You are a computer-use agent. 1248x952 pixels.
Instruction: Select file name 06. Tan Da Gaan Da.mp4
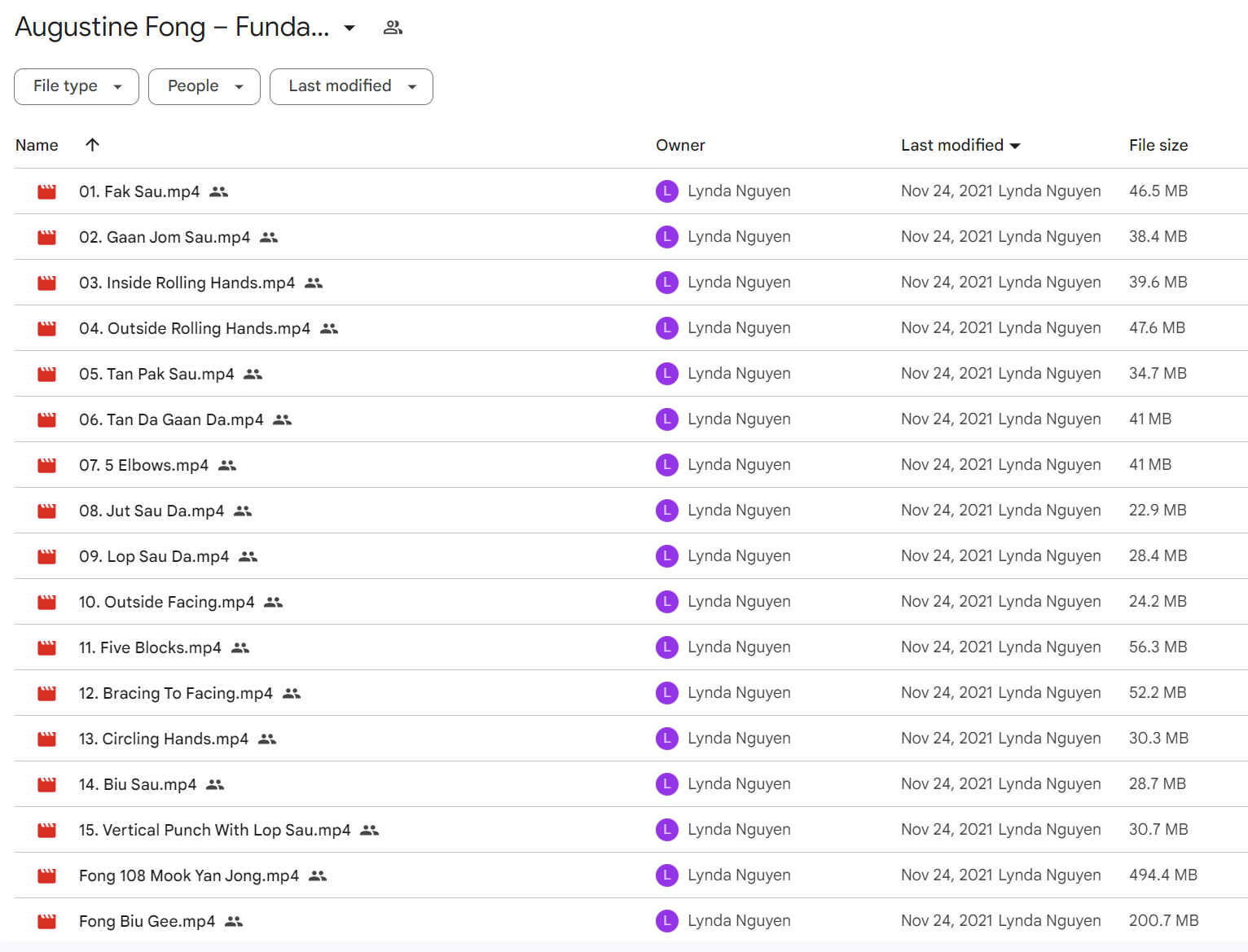pyautogui.click(x=171, y=419)
